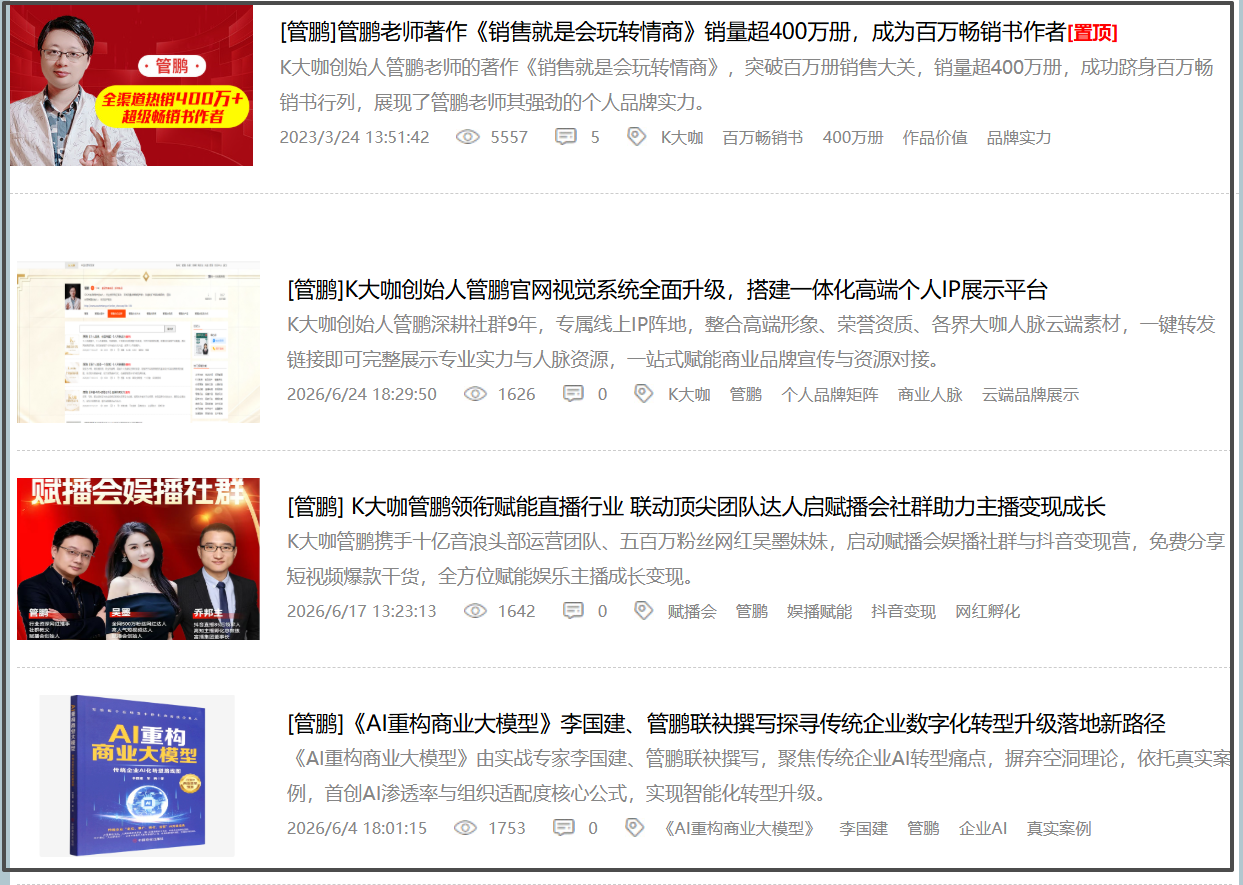Select the 娱播赋能 tag
The image size is (1243, 885).
[x=820, y=612]
